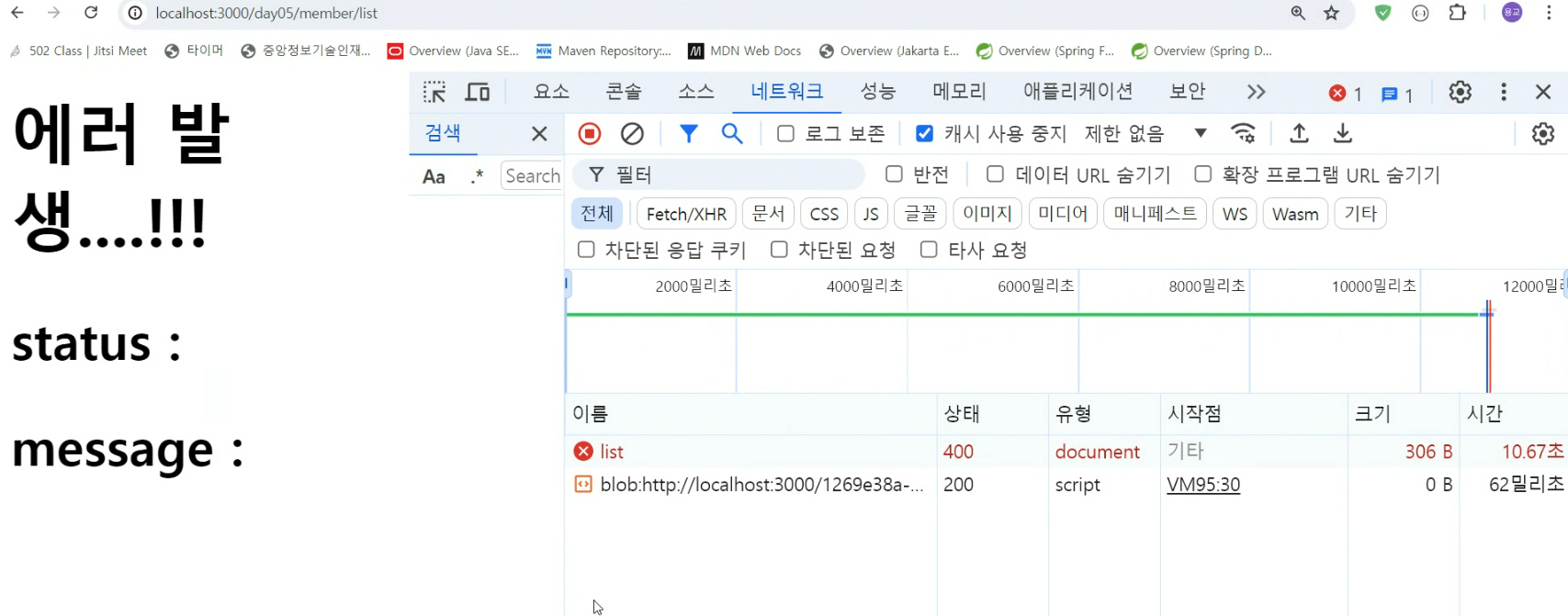Toggle the network filter funnel icon
This screenshot has width=1568, height=616.
coord(688,134)
